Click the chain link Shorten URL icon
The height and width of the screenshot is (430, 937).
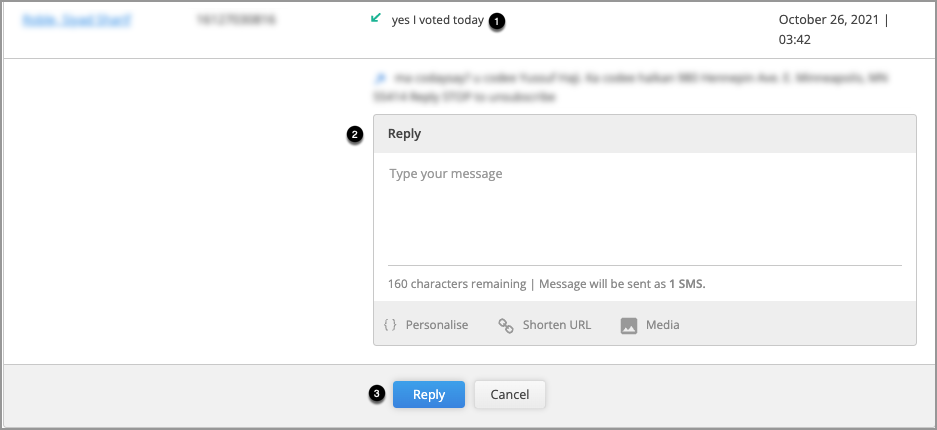(x=506, y=325)
